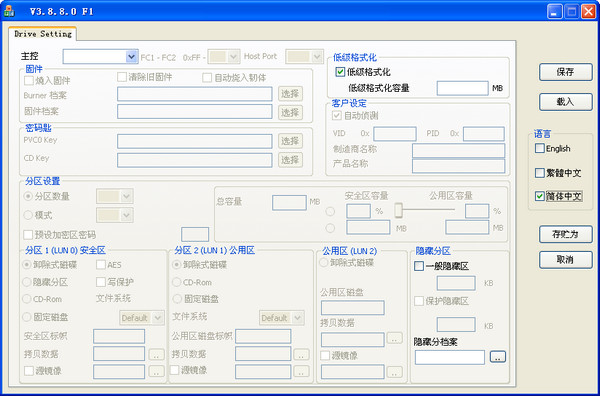Image resolution: width=600 pixels, height=396 pixels.
Task: Toggle the 低级格式化 checkbox
Action: coord(340,72)
